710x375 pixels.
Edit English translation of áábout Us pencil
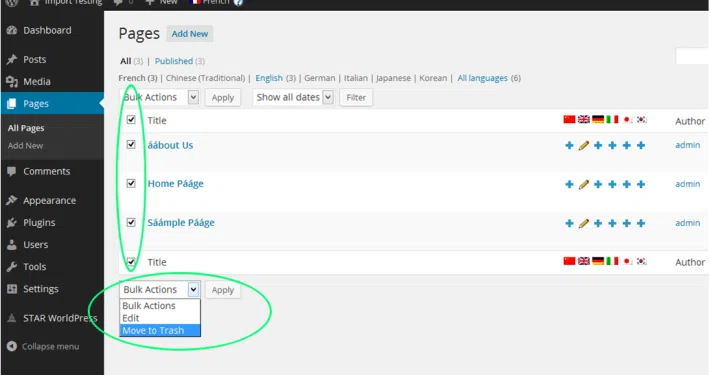tap(584, 145)
